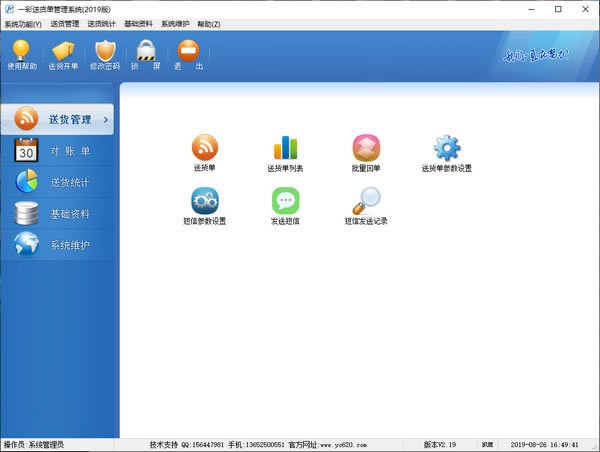Open the 系统功能(Y) menu
Screen dimensions: 600x452
[23, 23]
